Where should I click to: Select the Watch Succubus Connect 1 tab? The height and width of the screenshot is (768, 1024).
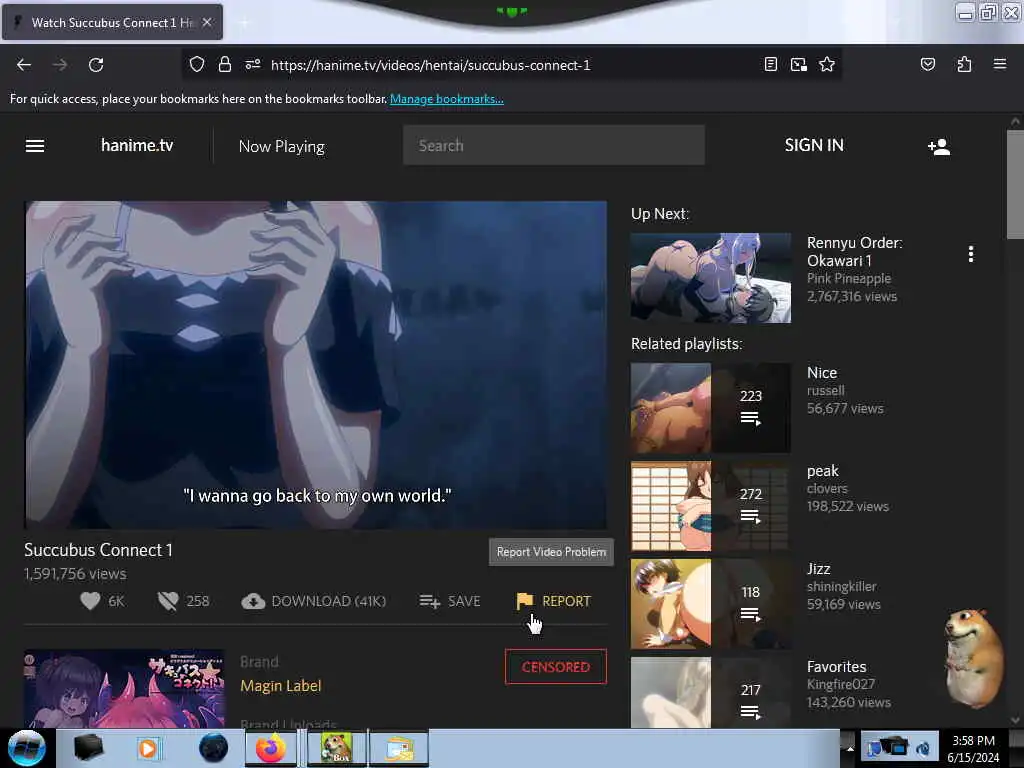click(112, 23)
